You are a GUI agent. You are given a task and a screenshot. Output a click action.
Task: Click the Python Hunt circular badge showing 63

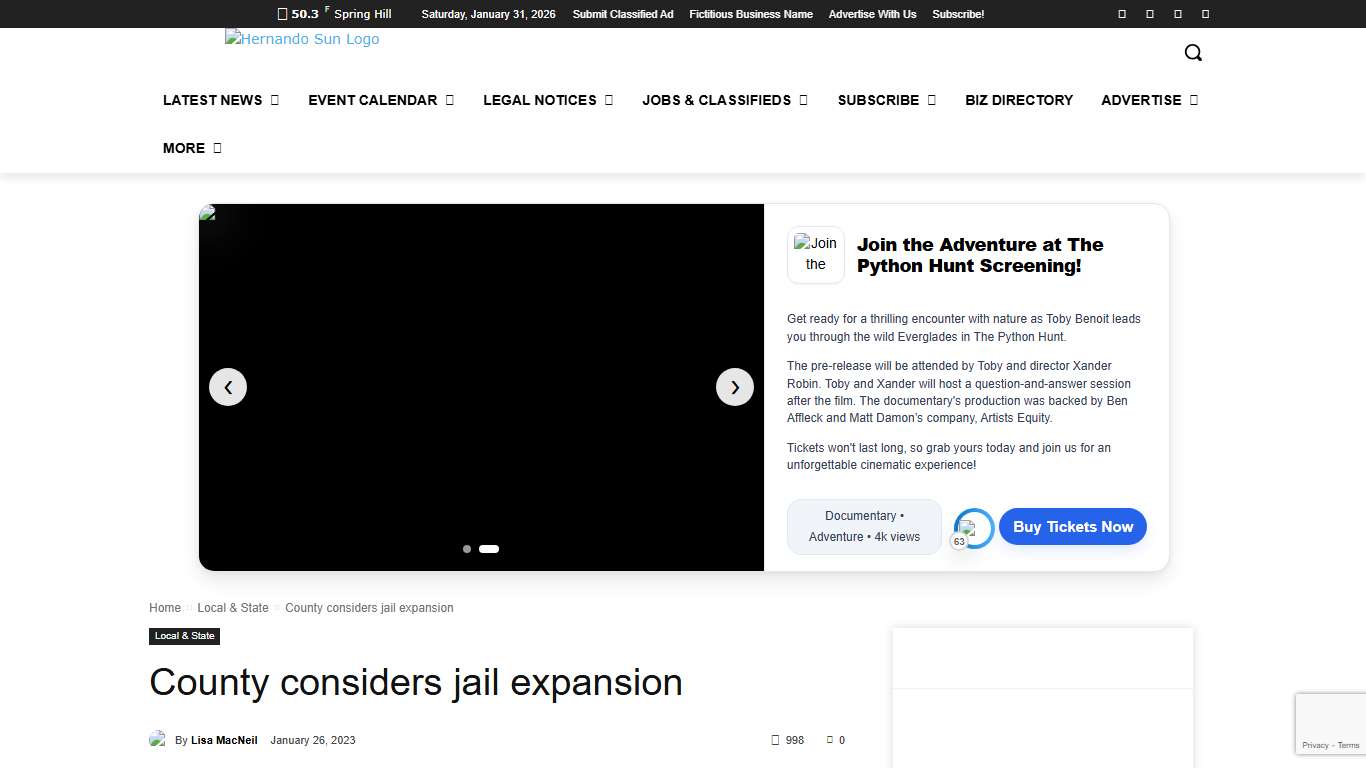coord(971,527)
